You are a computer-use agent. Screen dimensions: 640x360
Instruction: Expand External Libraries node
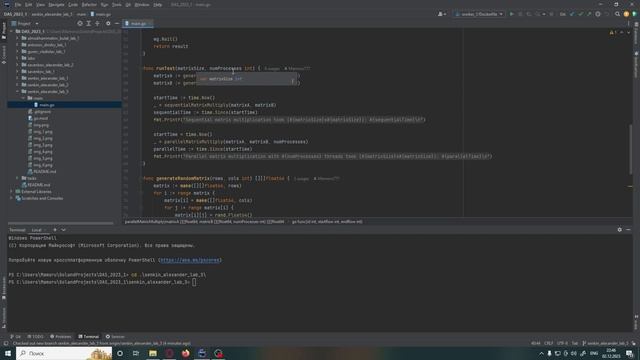[11, 191]
